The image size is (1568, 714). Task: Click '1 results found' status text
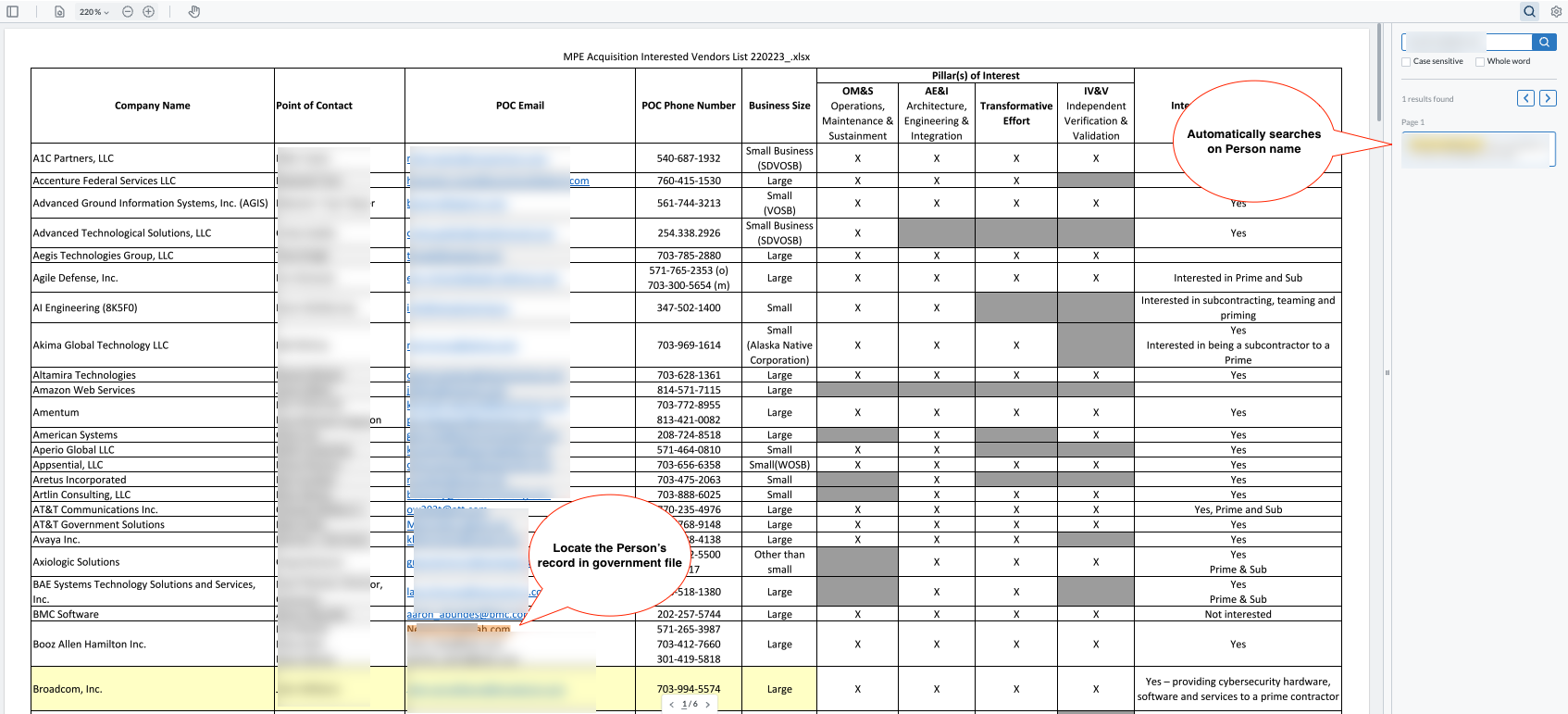click(x=1427, y=99)
